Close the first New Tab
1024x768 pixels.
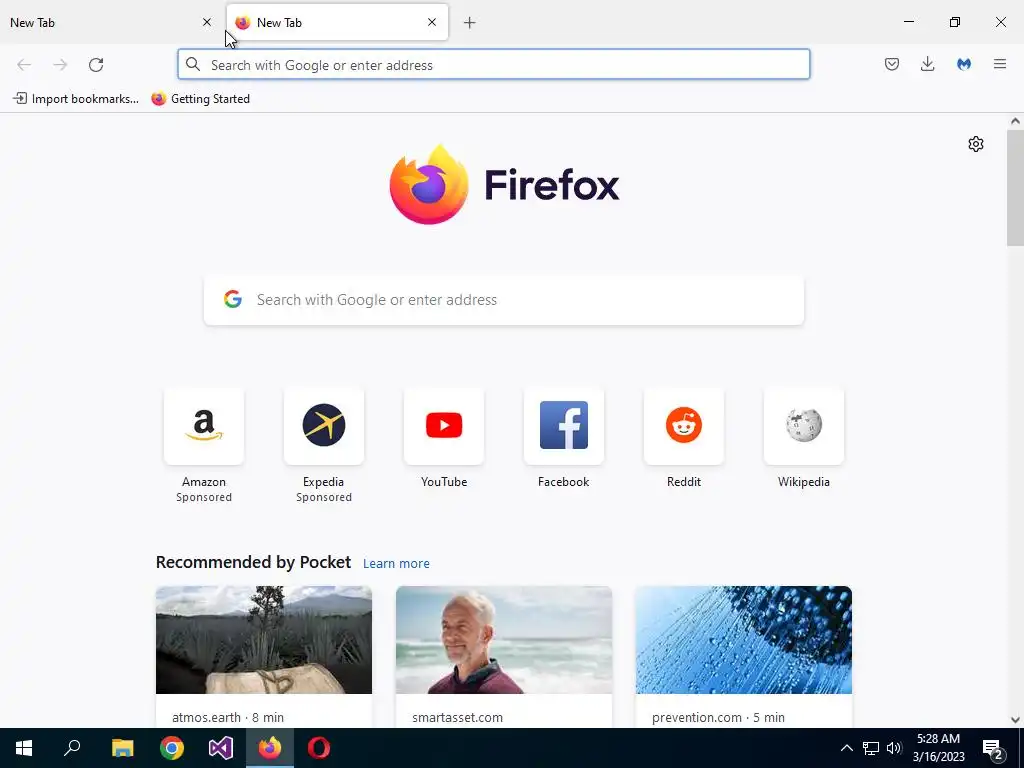pos(207,22)
